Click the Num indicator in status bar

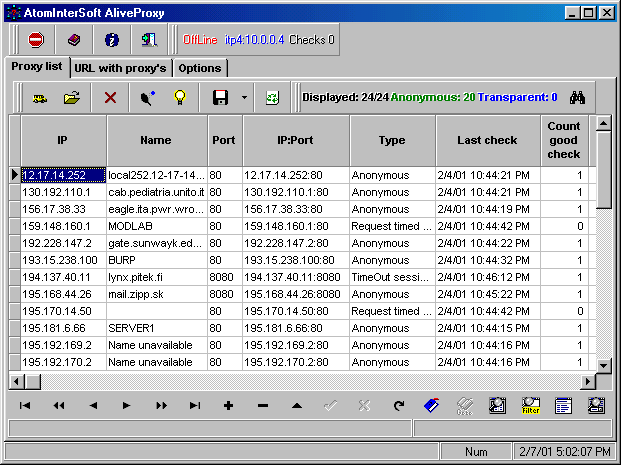tap(476, 452)
